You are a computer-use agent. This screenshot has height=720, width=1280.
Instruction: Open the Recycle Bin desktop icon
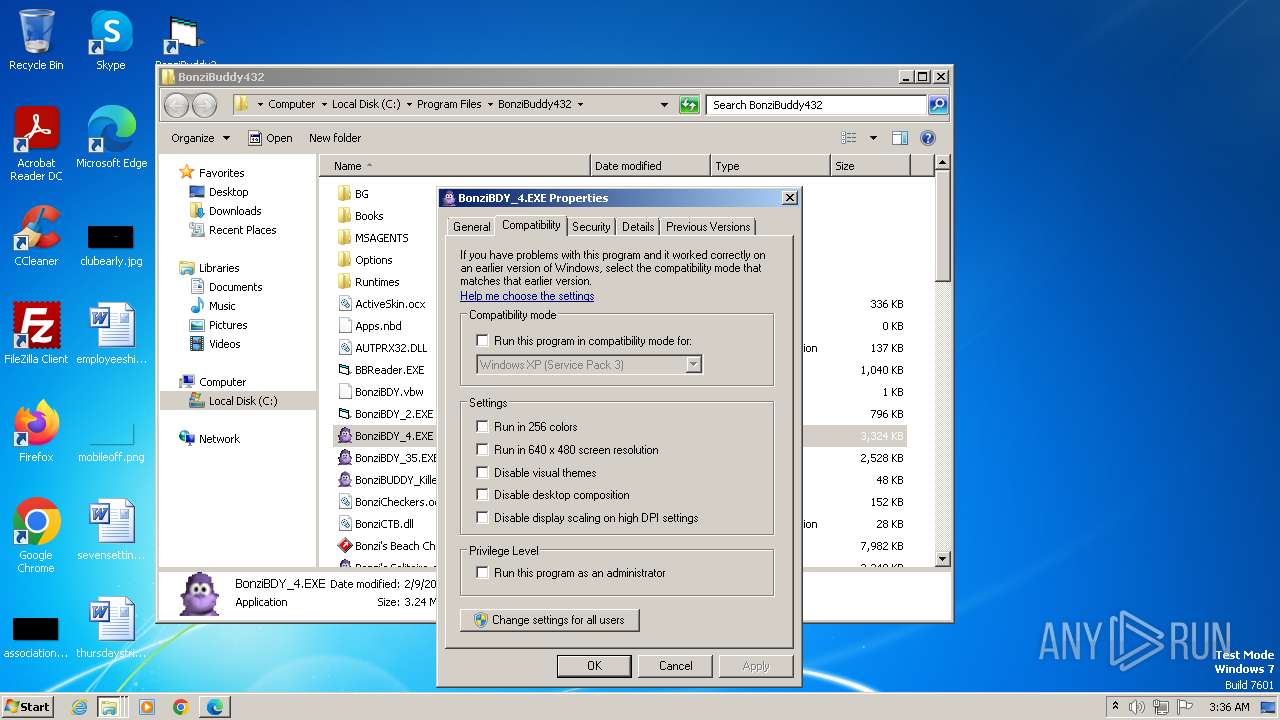[x=36, y=40]
